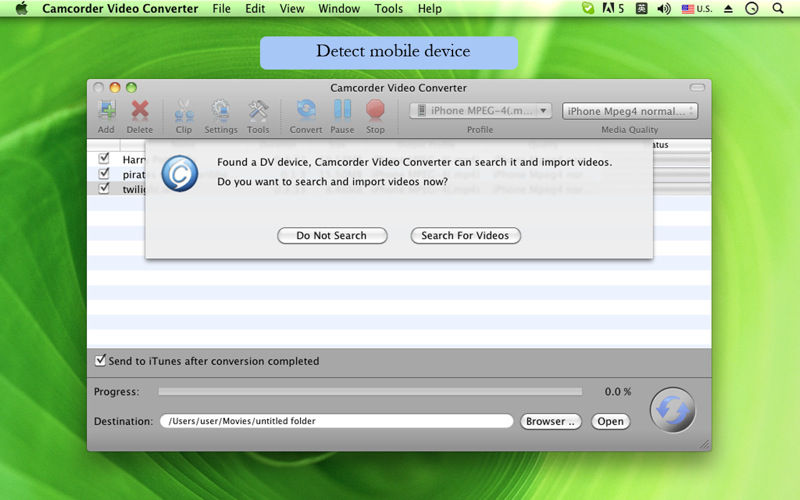Click the volume icon in menu bar
Image resolution: width=800 pixels, height=500 pixels.
coord(664,9)
